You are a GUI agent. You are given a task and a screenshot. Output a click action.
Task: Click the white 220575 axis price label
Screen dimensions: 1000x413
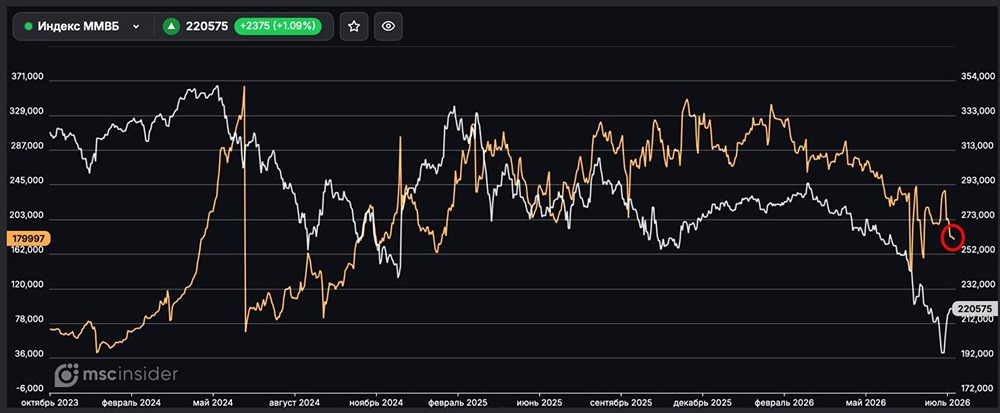click(x=974, y=308)
